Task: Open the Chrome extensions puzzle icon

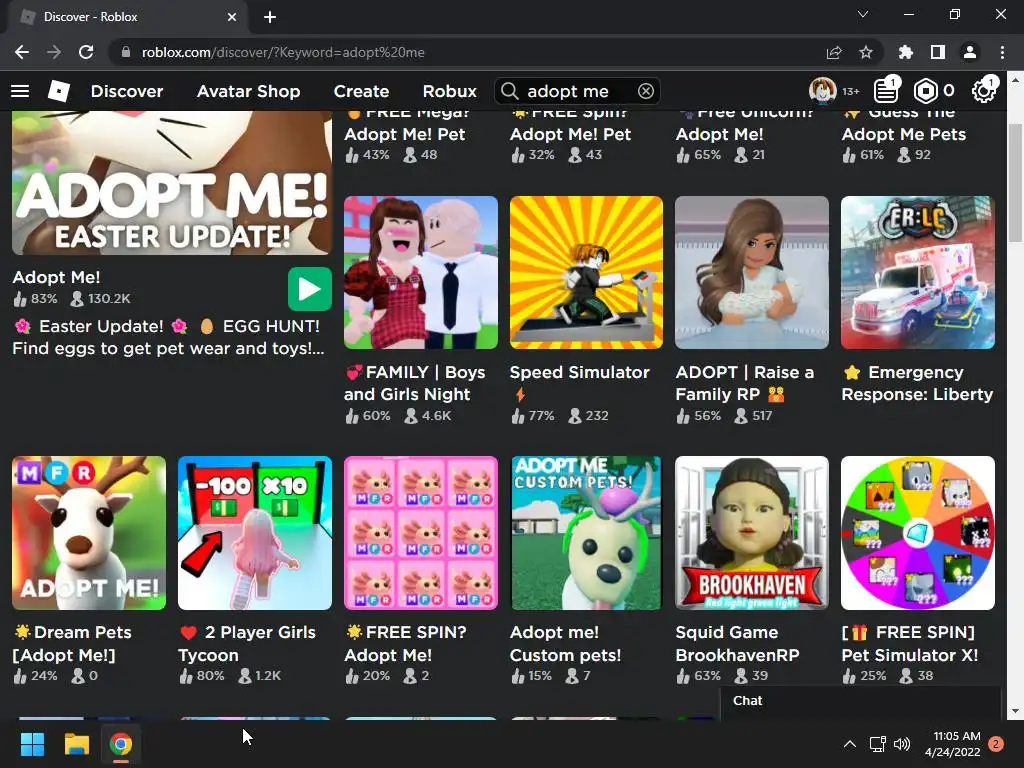Action: pyautogui.click(x=906, y=52)
